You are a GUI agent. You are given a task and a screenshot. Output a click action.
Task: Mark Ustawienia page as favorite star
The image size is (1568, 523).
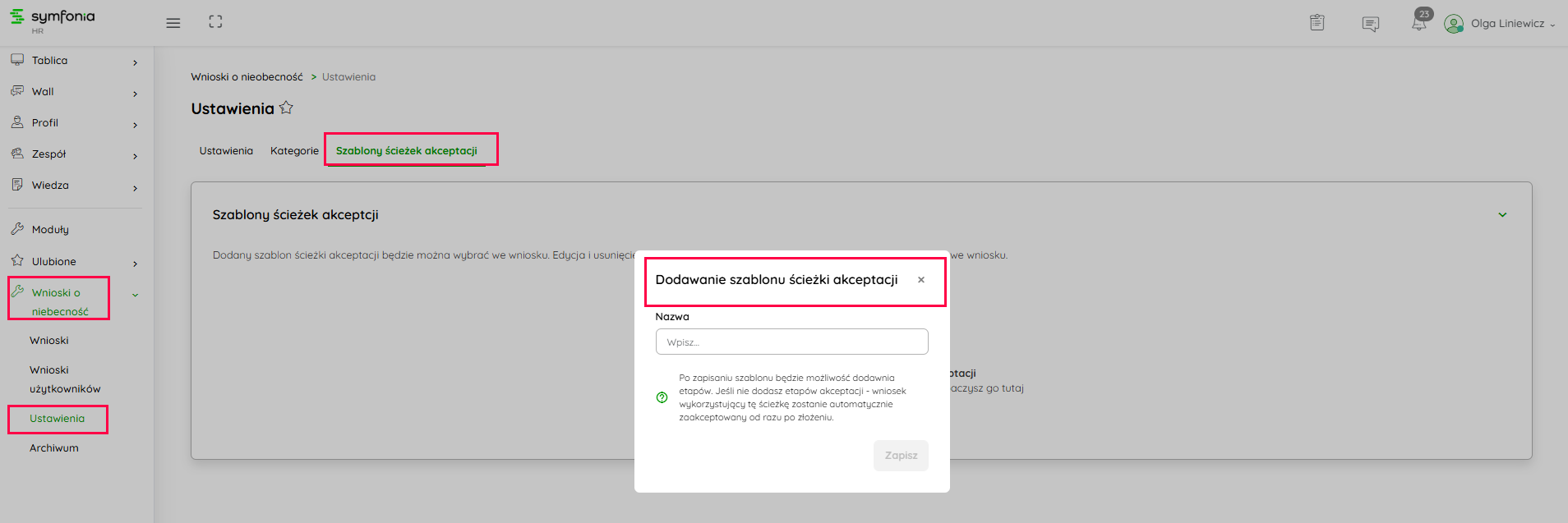point(286,108)
